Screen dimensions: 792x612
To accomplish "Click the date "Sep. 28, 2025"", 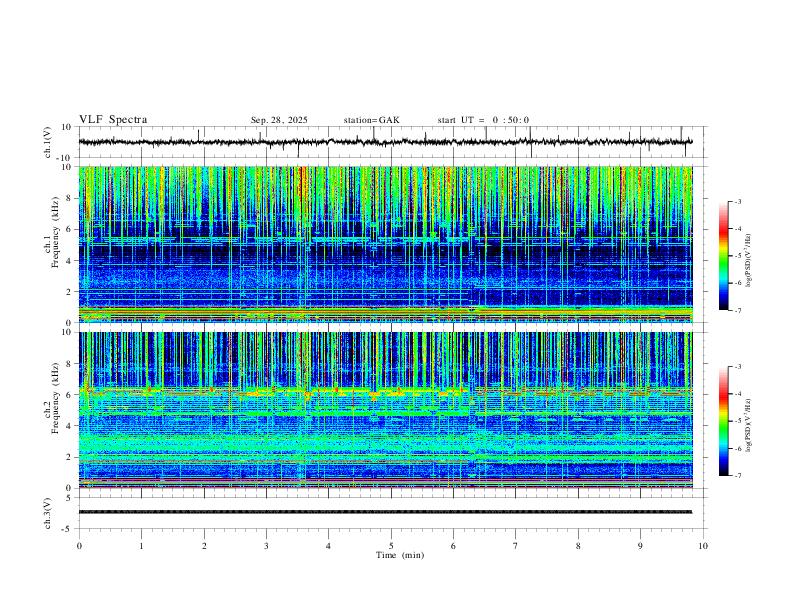I will 279,120.
